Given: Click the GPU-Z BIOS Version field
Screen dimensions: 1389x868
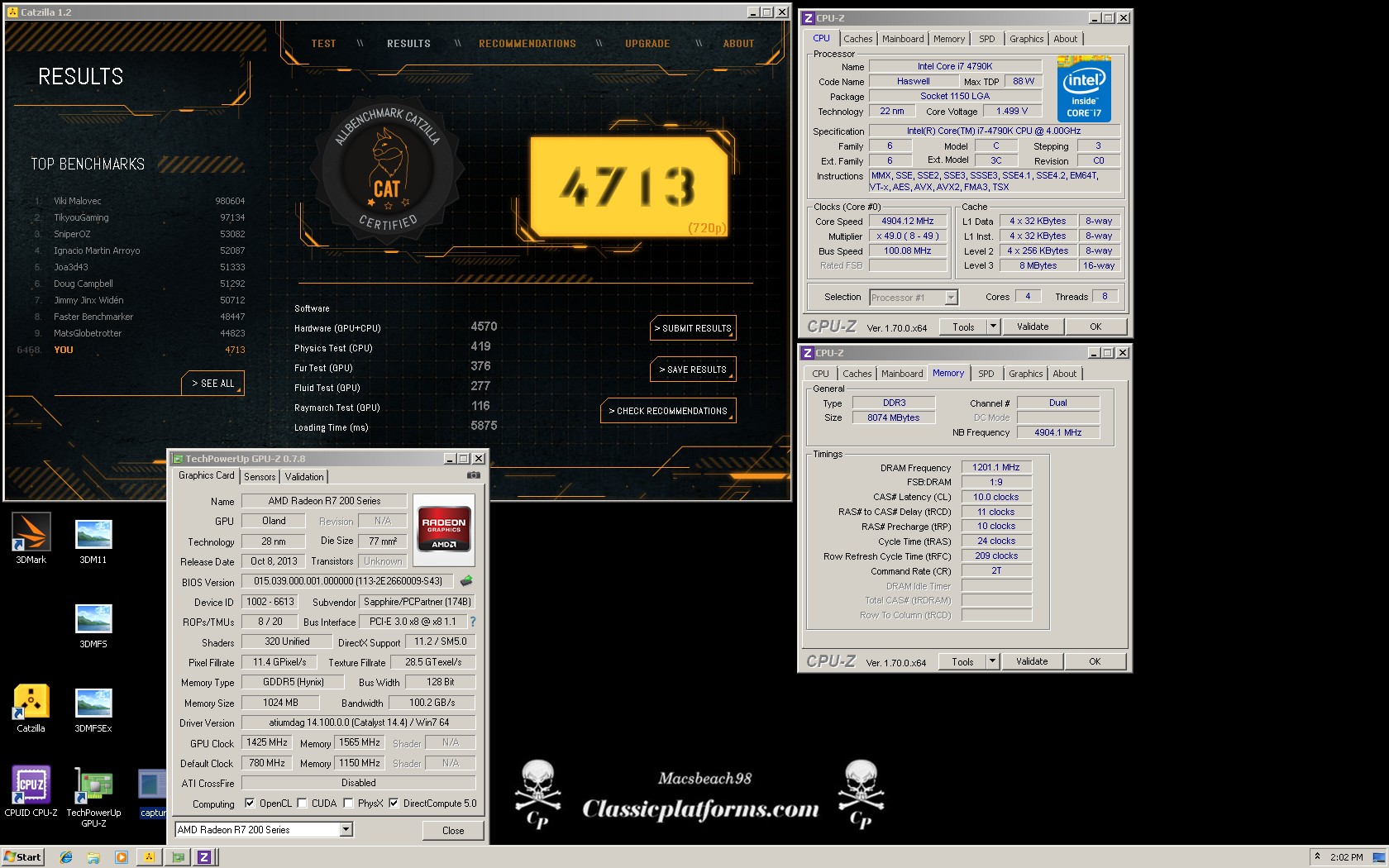Looking at the screenshot, I should 347,581.
